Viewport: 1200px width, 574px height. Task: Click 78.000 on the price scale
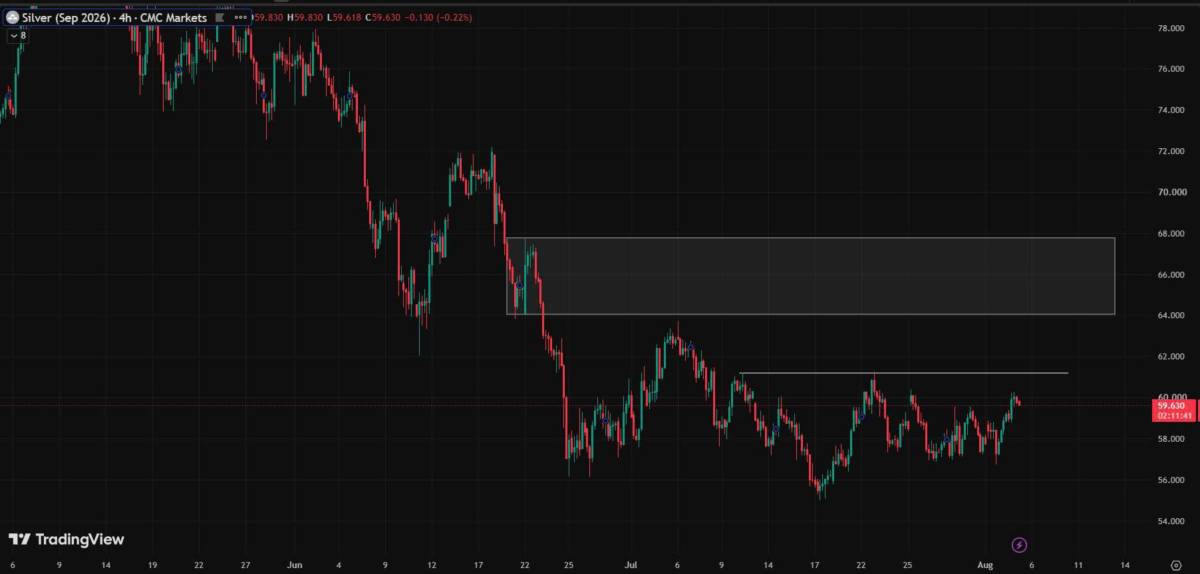tap(1171, 28)
